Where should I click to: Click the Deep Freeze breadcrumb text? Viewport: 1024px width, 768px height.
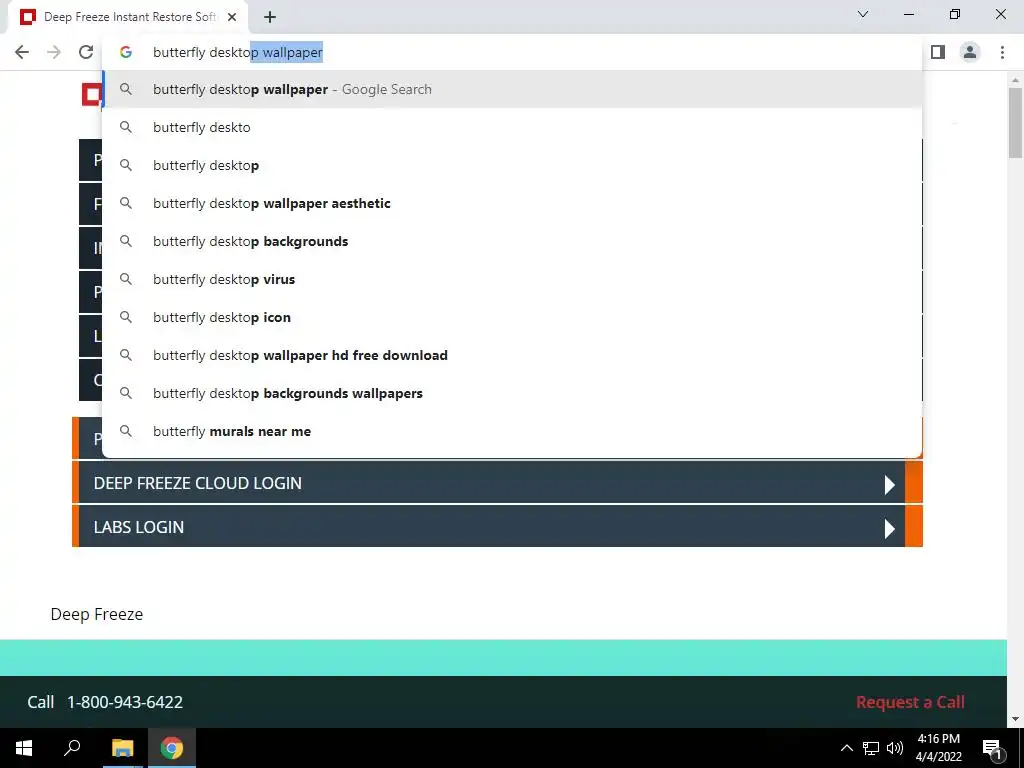coord(97,615)
